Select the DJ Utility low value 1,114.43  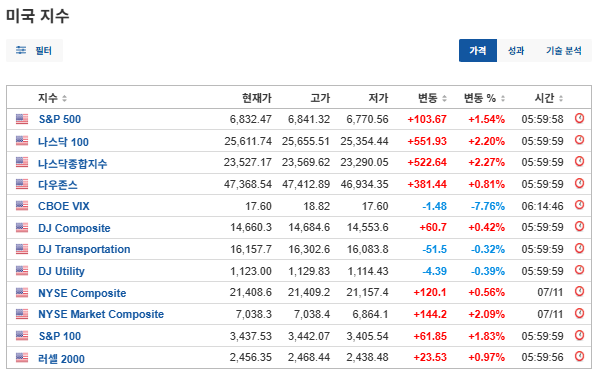pyautogui.click(x=368, y=271)
